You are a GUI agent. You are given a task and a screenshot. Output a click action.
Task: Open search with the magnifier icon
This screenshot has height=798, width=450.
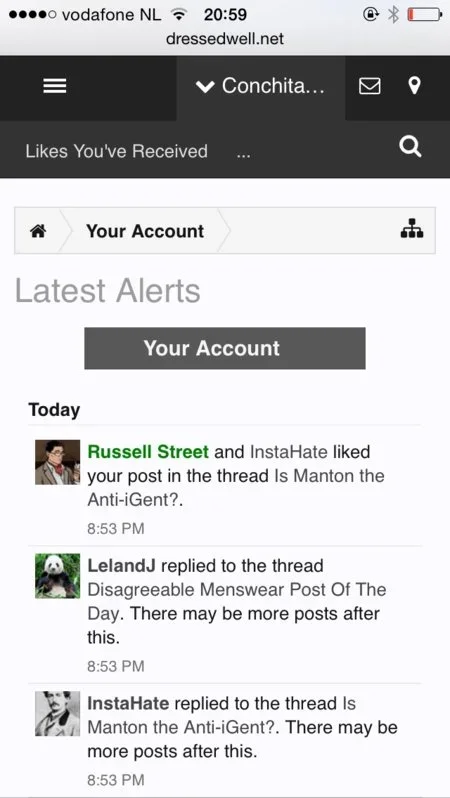[x=410, y=148]
